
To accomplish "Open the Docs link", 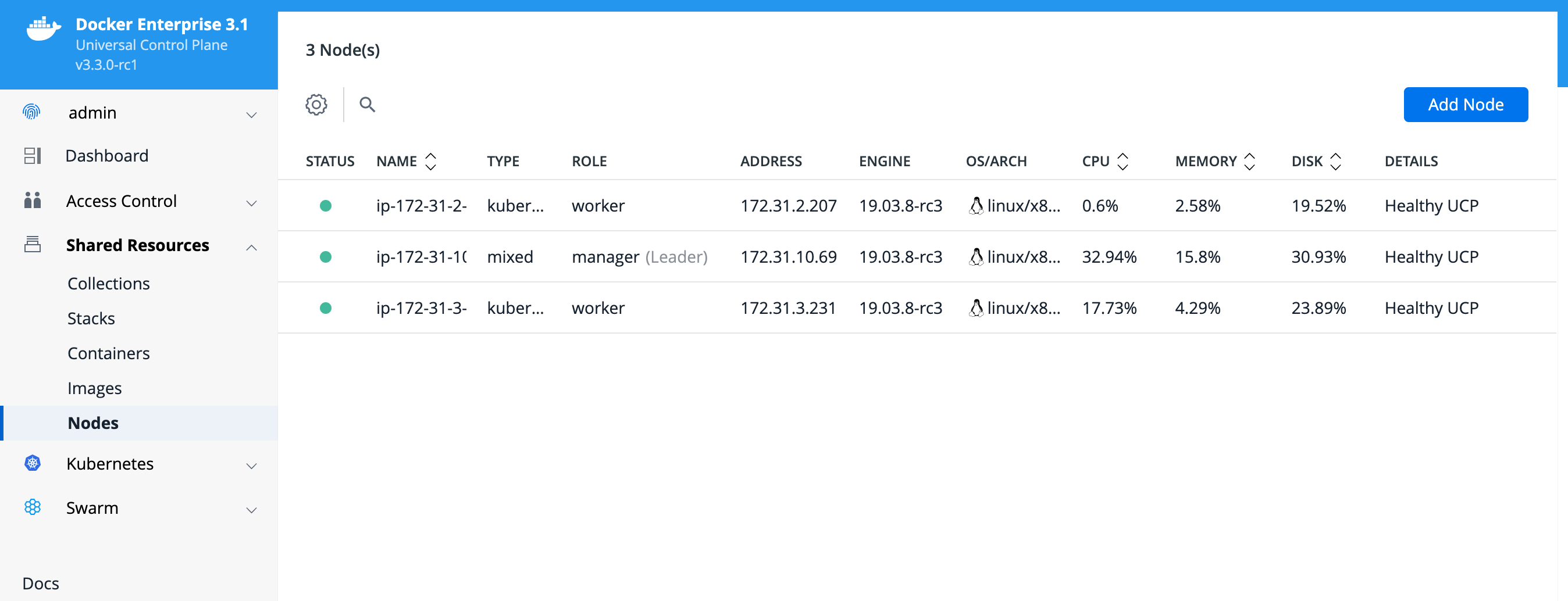I will click(41, 584).
